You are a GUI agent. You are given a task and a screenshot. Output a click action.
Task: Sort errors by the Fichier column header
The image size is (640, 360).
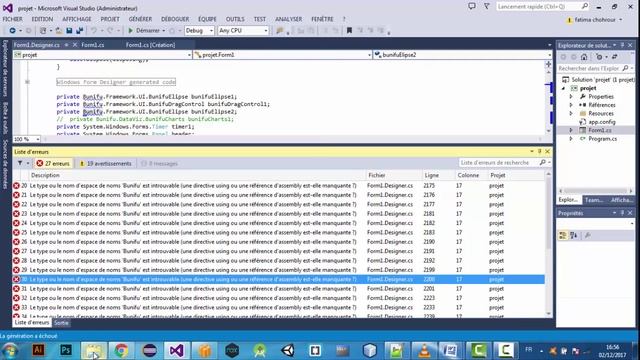pos(394,175)
